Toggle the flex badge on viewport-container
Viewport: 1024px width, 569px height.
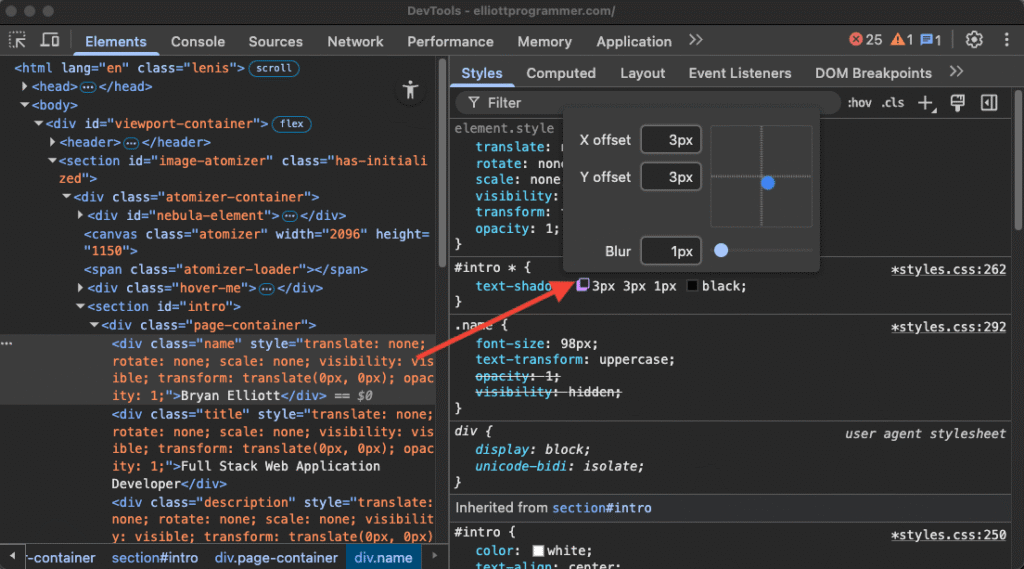click(x=291, y=124)
